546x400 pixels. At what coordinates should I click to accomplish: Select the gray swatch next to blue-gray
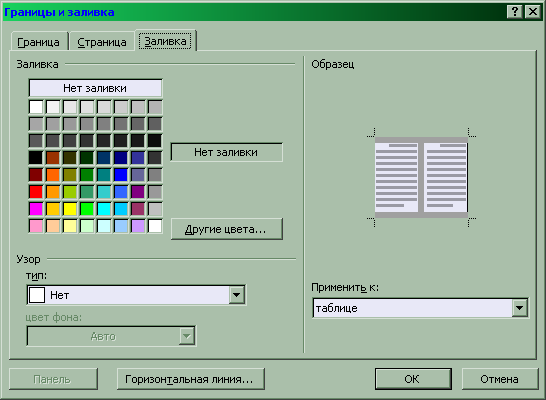tap(155, 175)
